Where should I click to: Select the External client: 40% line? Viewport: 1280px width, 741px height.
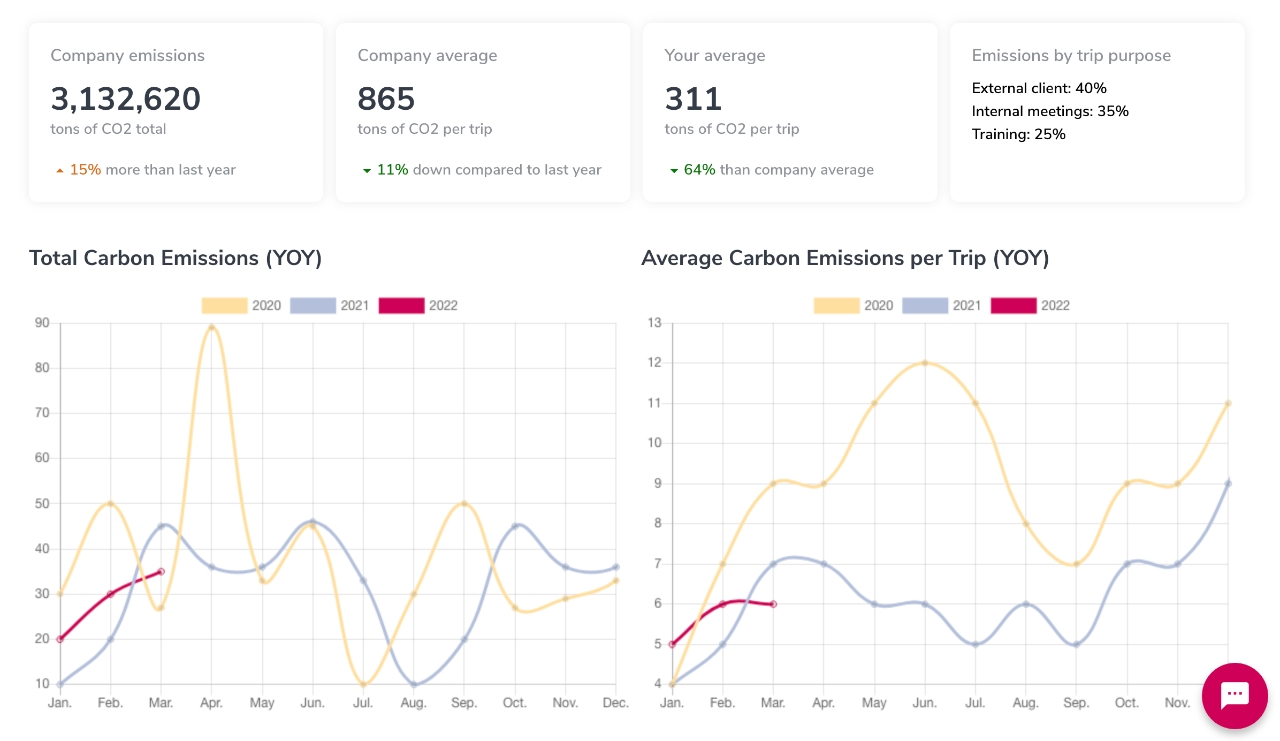(x=1039, y=88)
